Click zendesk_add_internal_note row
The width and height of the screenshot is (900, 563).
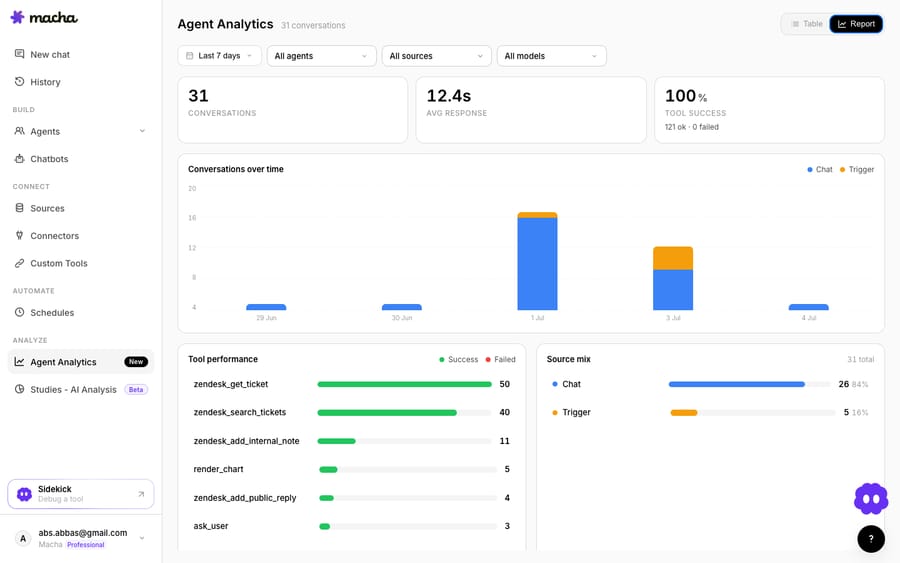coord(351,441)
